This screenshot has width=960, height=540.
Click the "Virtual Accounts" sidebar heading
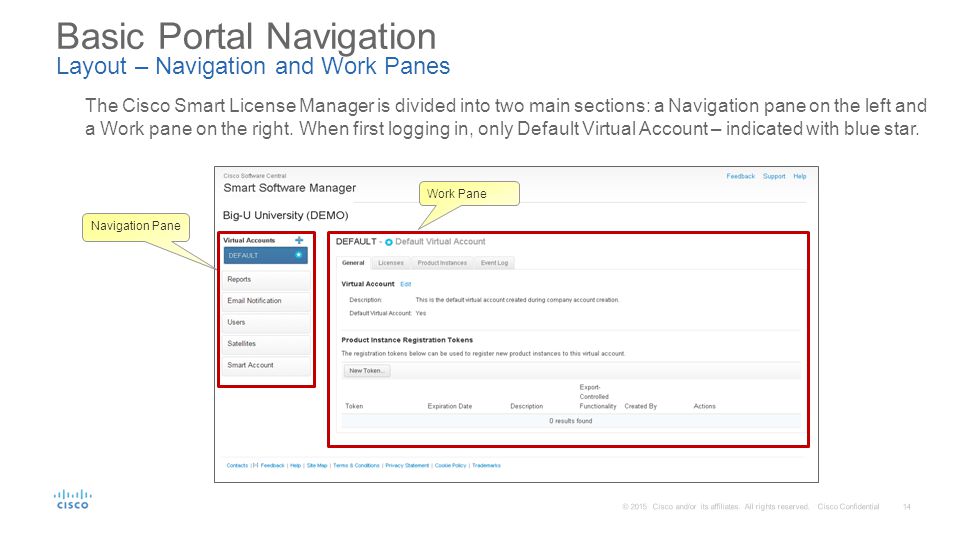pyautogui.click(x=249, y=240)
